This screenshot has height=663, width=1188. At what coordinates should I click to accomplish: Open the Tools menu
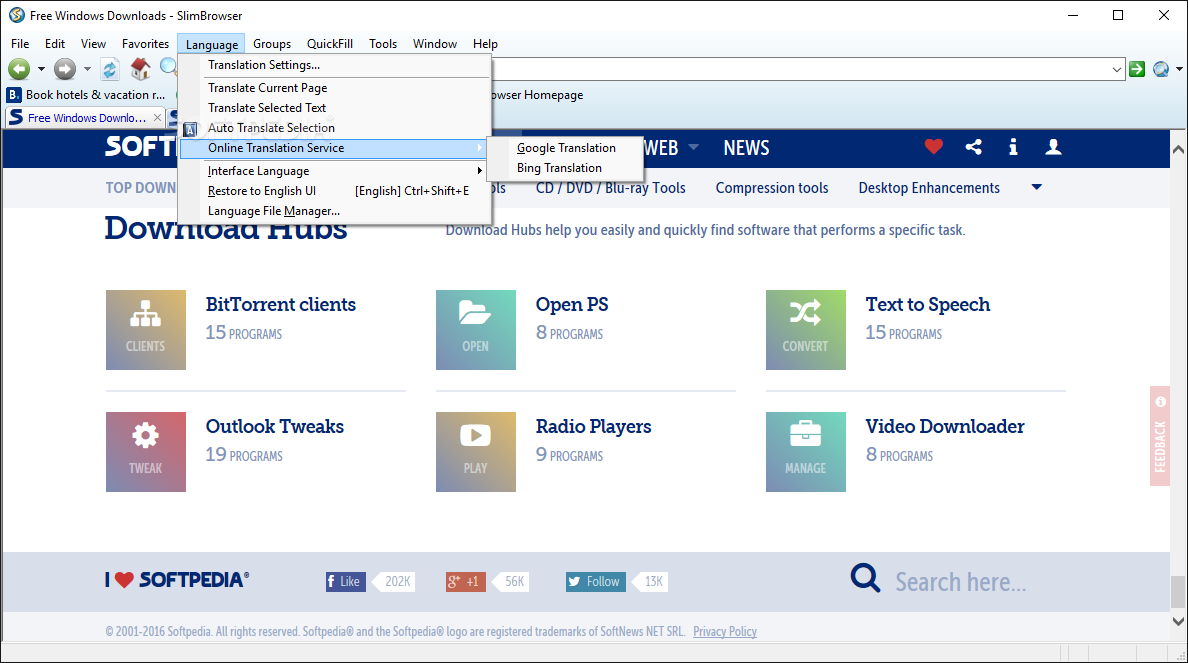[383, 44]
